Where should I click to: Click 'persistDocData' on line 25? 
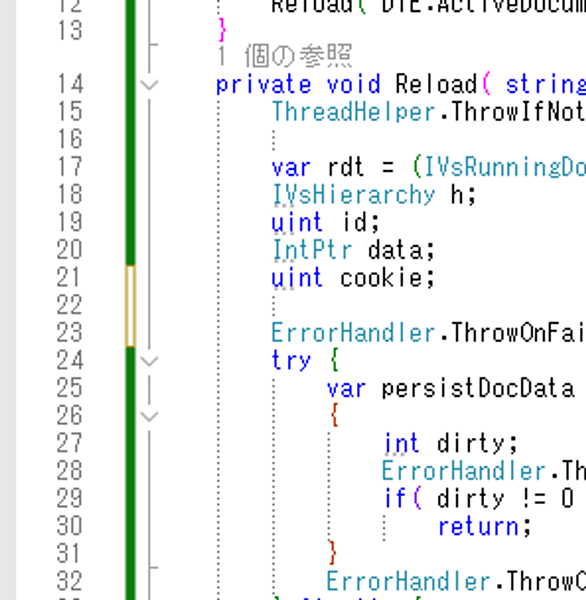click(478, 388)
